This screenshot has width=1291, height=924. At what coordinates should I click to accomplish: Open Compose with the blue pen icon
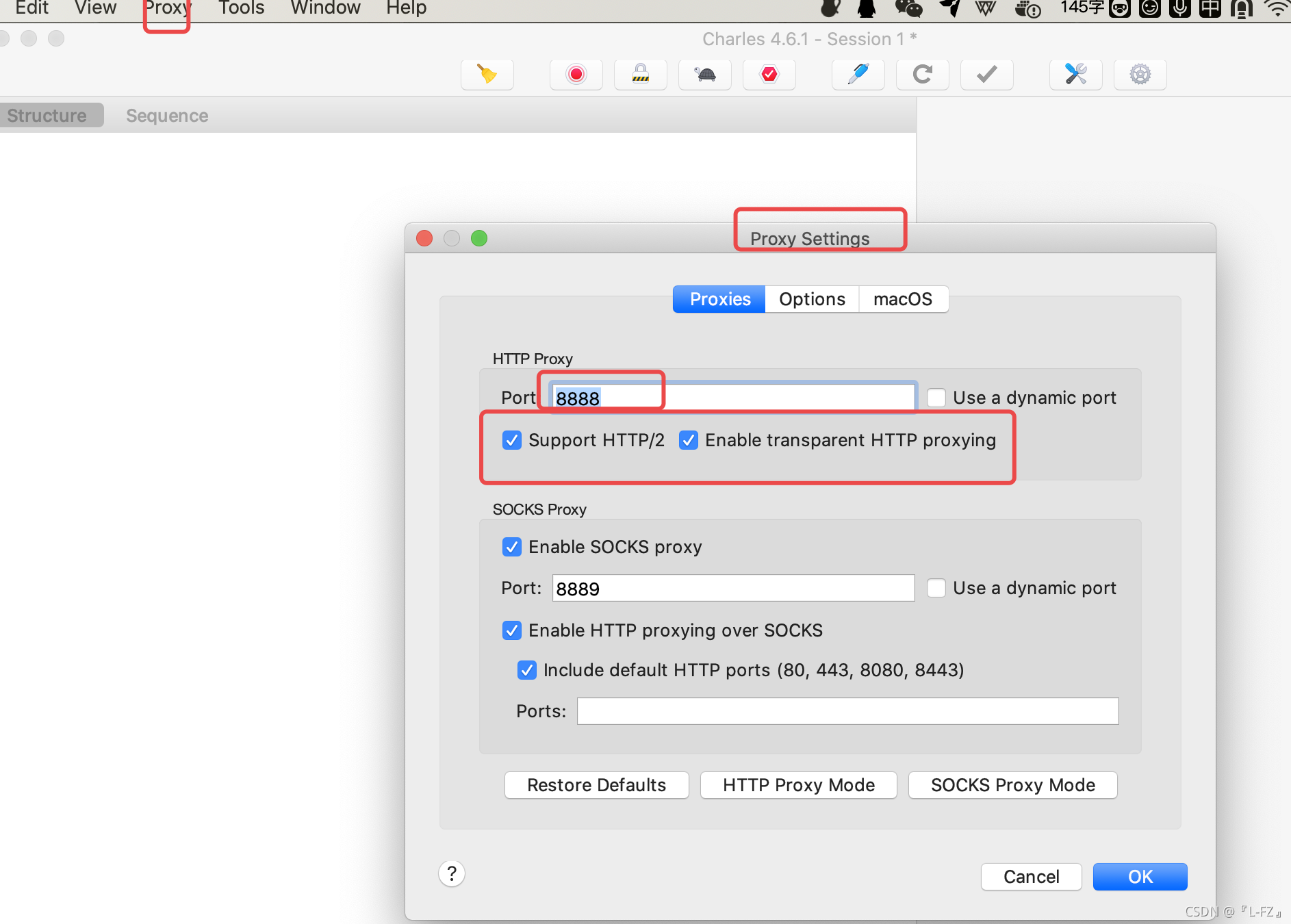tap(858, 74)
